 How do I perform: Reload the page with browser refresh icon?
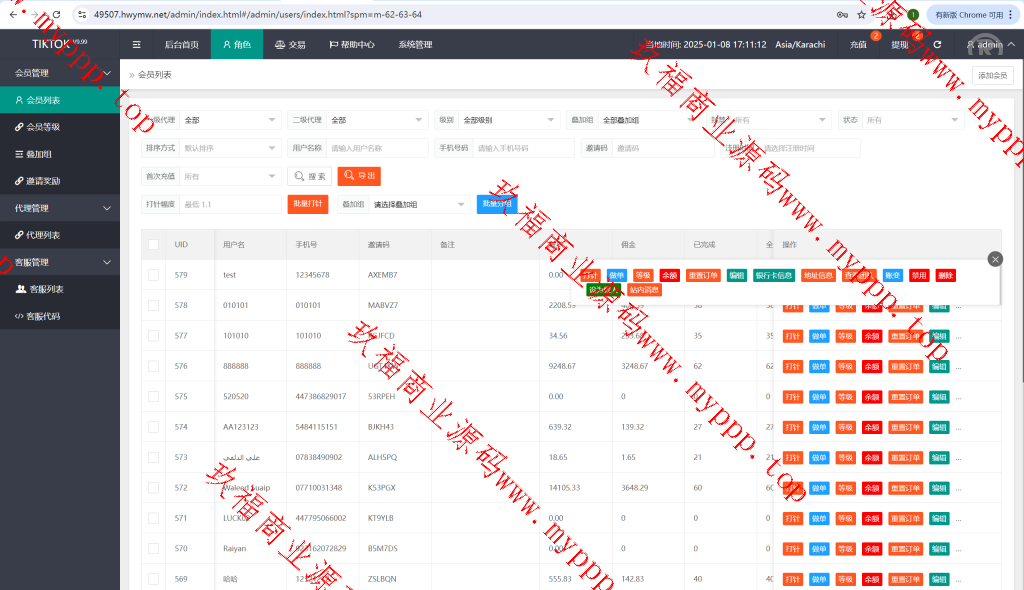coord(55,15)
